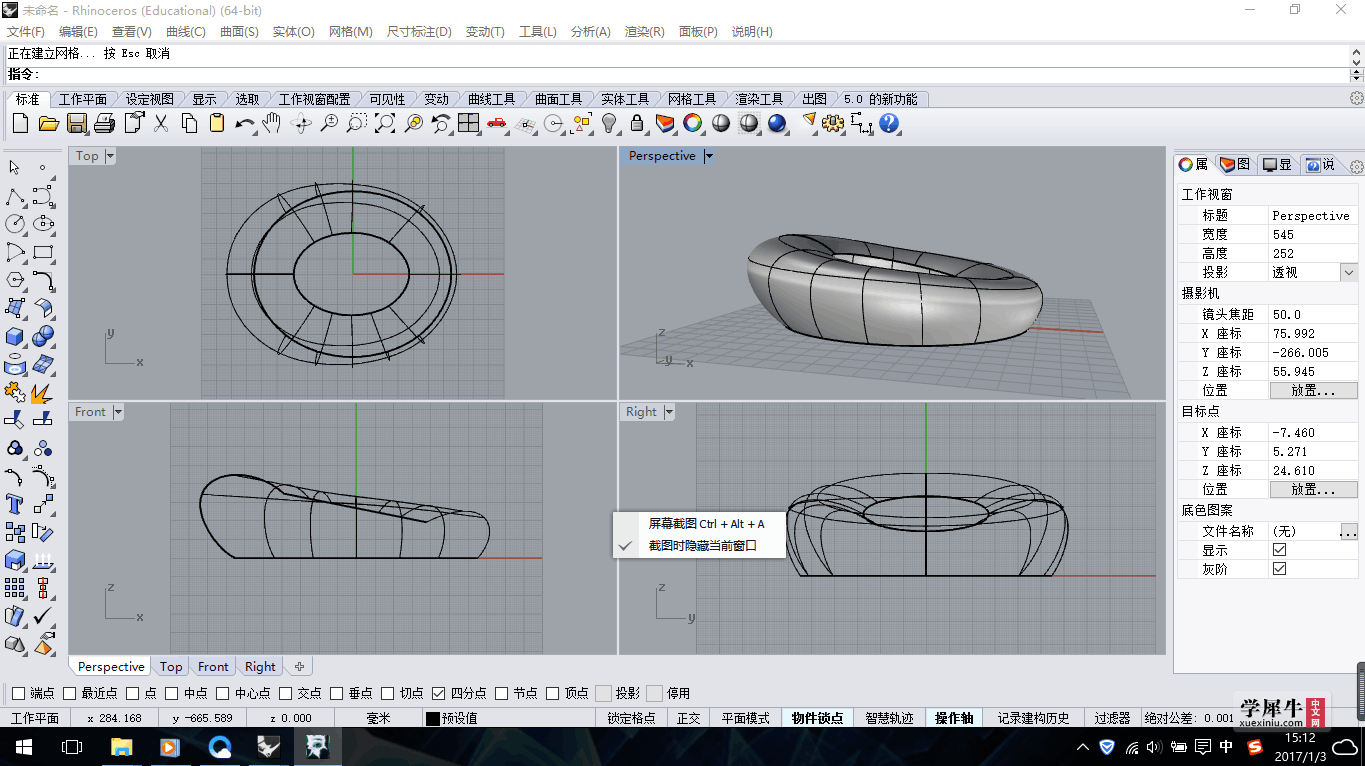Enable the 中点 osnap checkbox

[172, 693]
